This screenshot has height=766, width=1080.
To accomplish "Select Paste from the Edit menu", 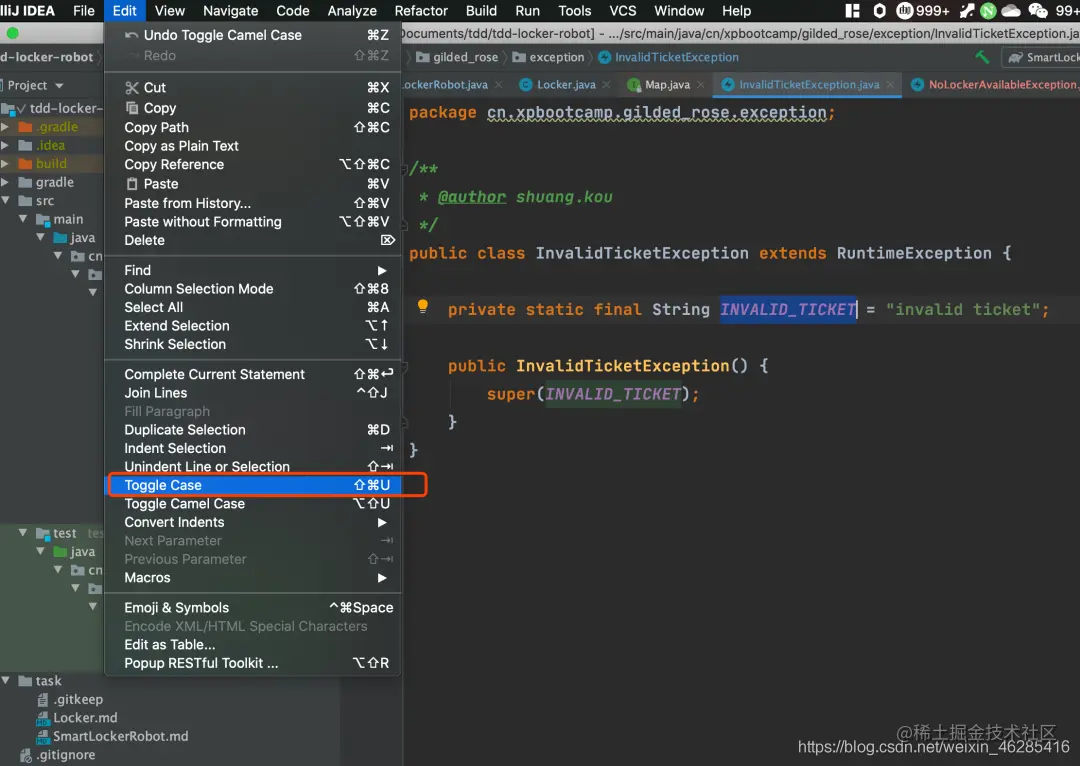I will pyautogui.click(x=252, y=184).
